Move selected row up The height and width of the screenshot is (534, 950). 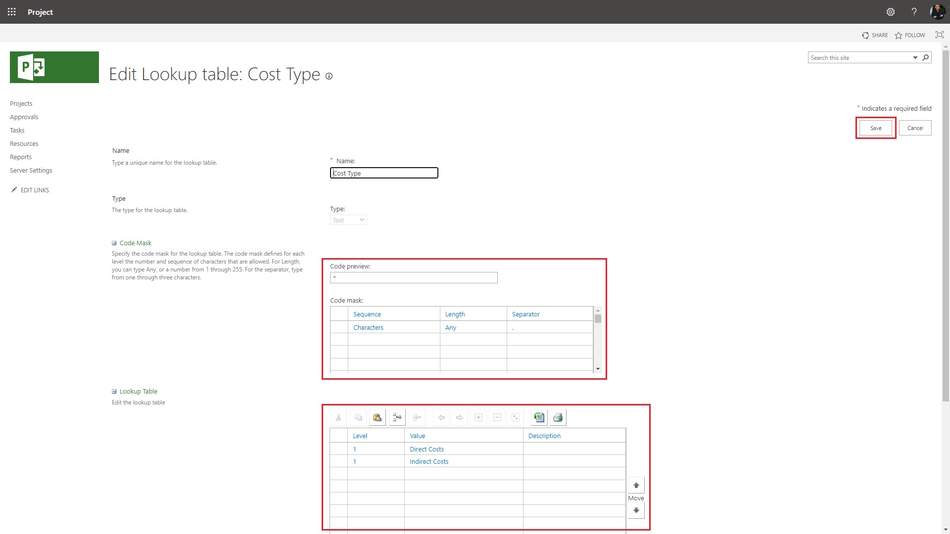pyautogui.click(x=636, y=485)
